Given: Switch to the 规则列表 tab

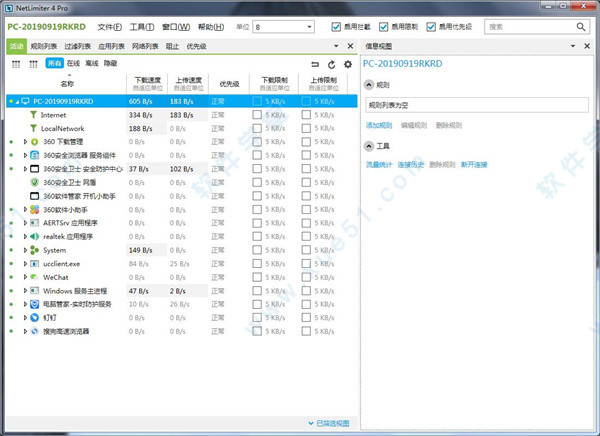Looking at the screenshot, I should point(44,46).
